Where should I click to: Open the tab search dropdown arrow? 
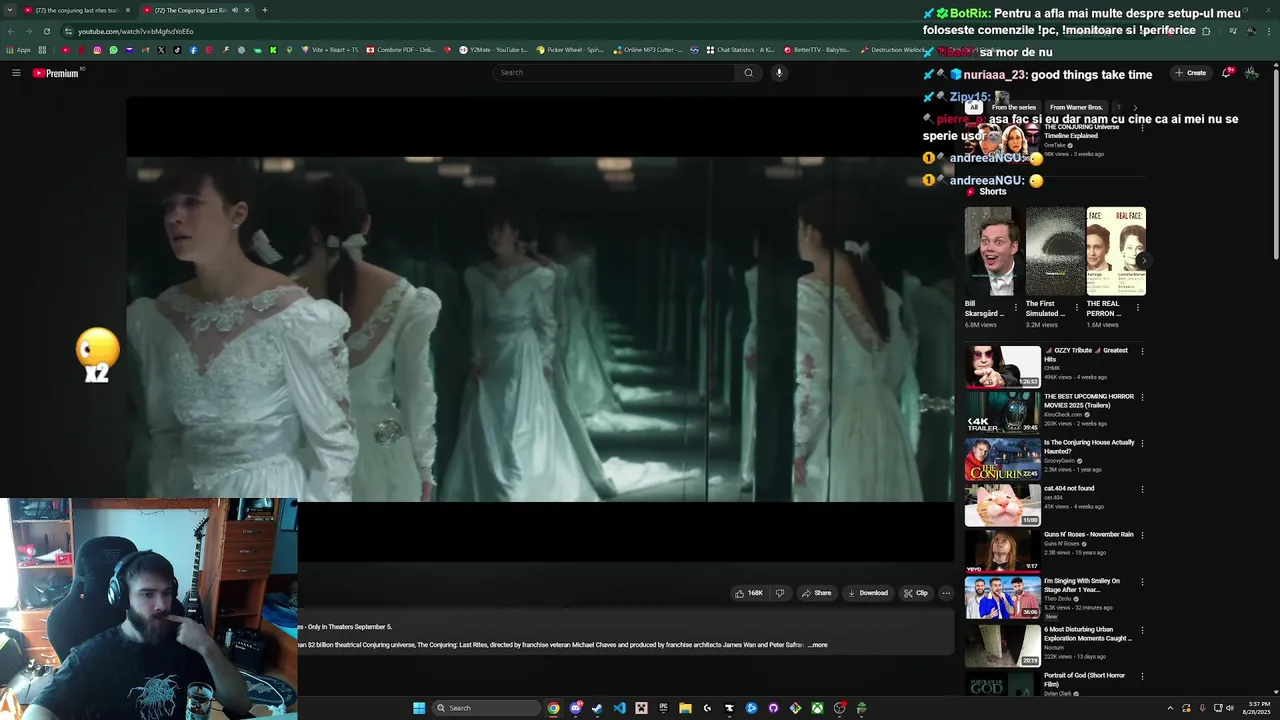[x=10, y=10]
